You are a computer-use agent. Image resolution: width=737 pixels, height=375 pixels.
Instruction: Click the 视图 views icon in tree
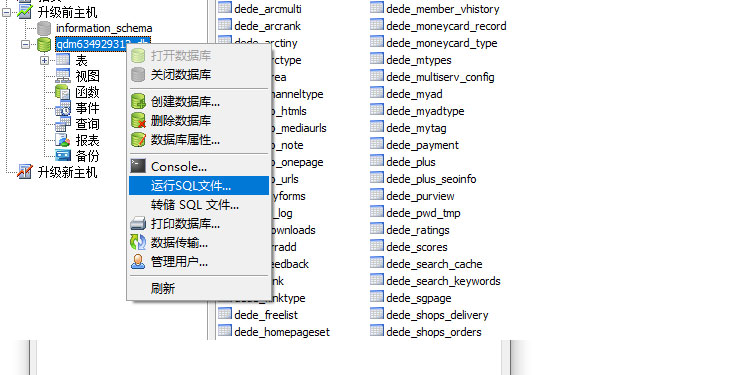[63, 75]
